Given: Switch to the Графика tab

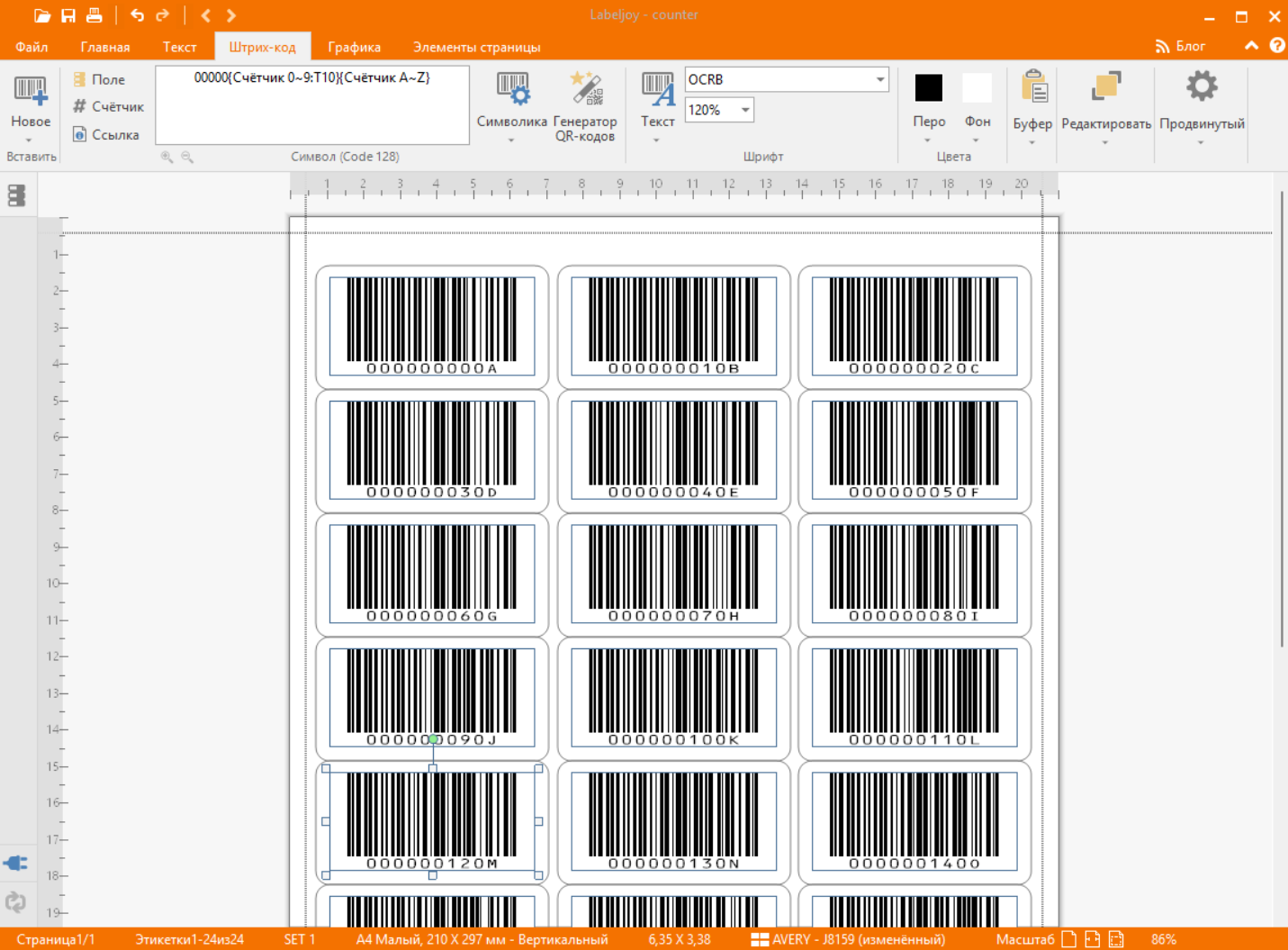Looking at the screenshot, I should pos(354,47).
